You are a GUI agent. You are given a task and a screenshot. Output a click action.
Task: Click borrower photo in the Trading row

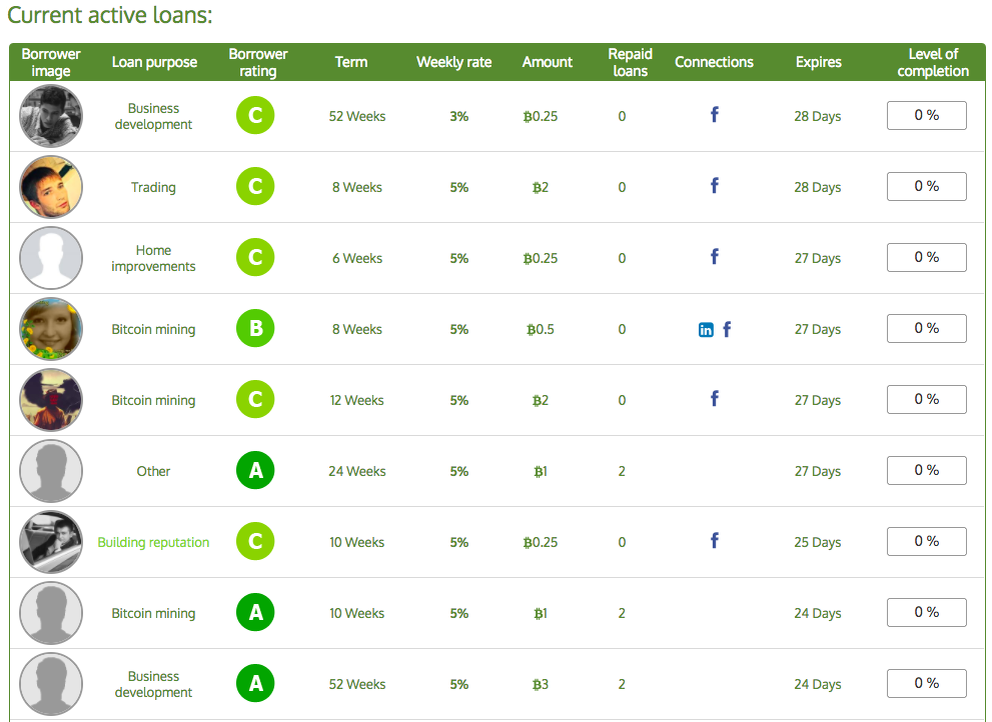(x=51, y=187)
